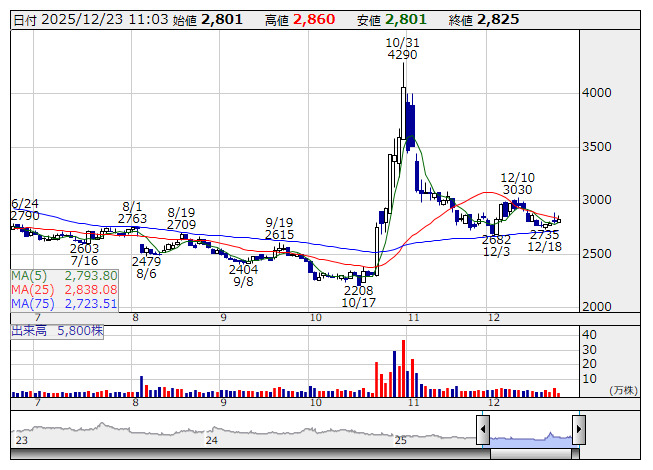653x470 pixels.
Task: Click the 10/17 2208 low label
Action: (357, 294)
